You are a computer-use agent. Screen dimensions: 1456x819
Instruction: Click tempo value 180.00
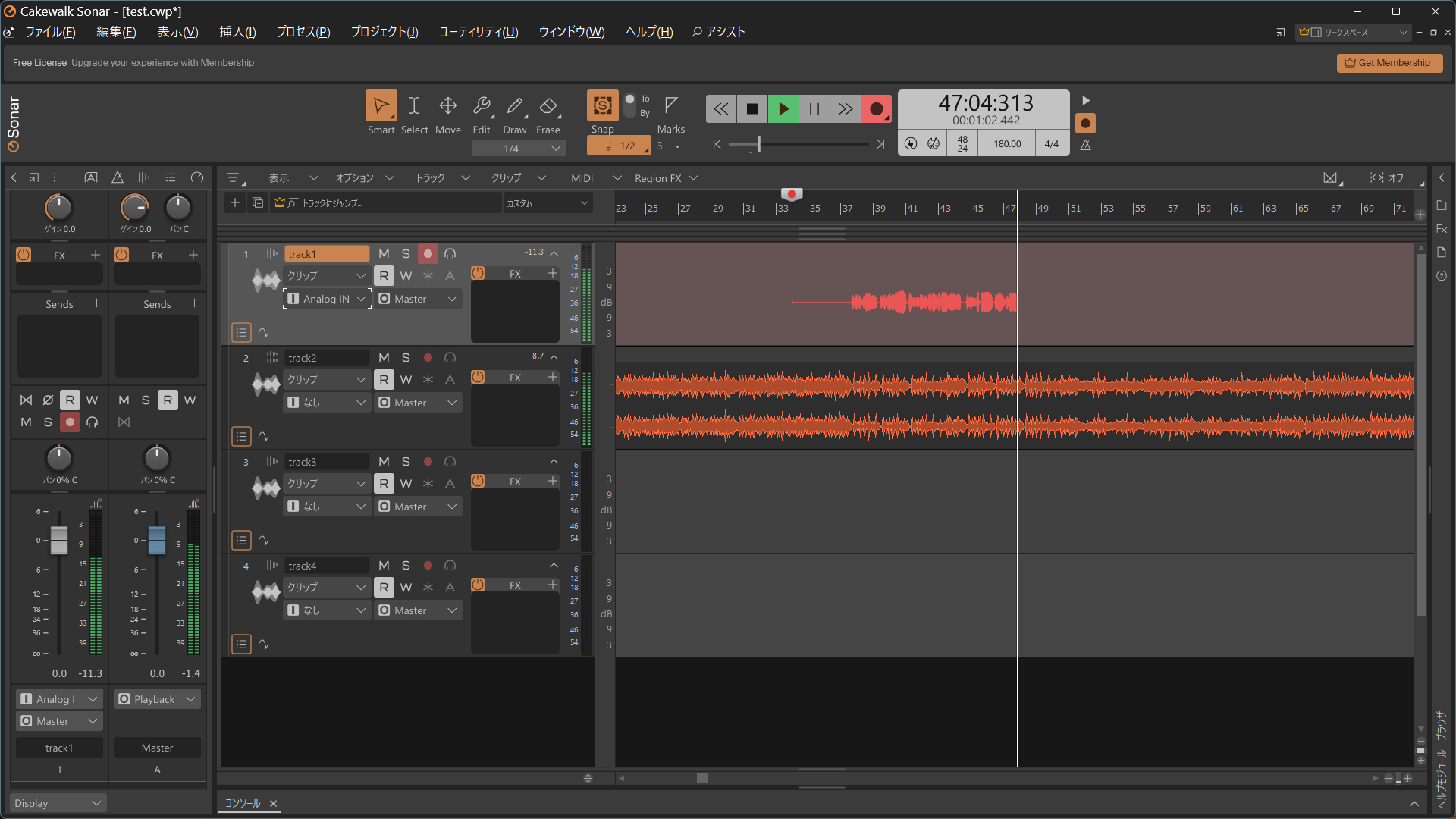pos(1007,143)
